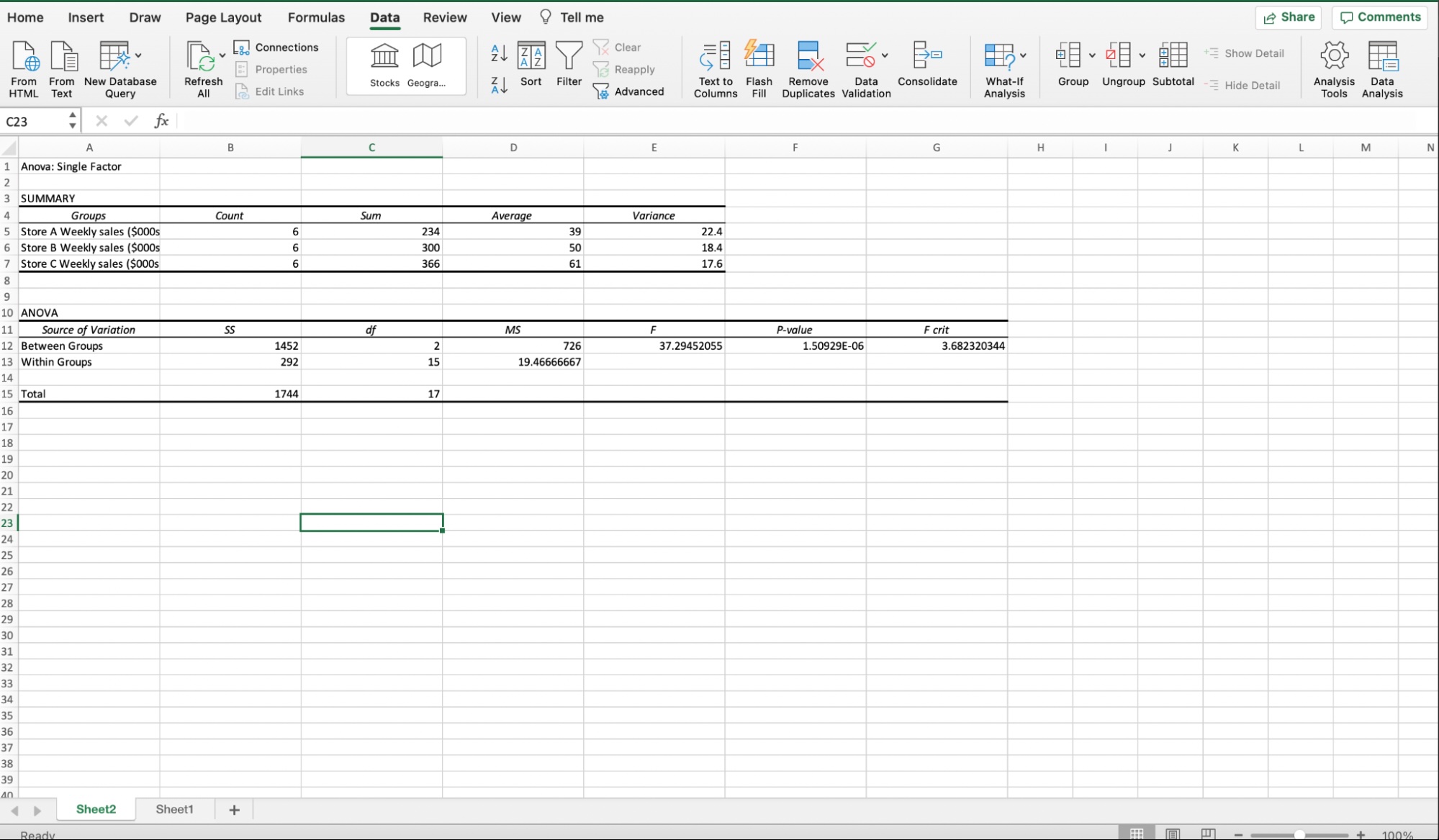The width and height of the screenshot is (1439, 840).
Task: Select the Geography data type
Action: [426, 65]
